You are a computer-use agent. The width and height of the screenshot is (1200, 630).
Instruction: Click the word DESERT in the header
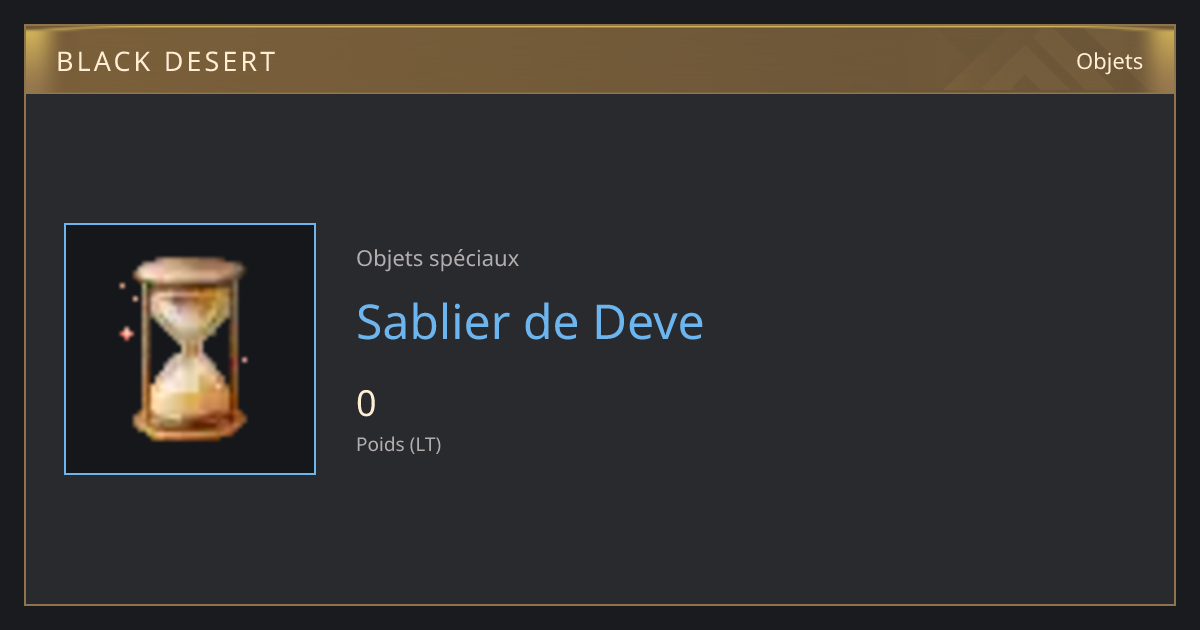(220, 62)
